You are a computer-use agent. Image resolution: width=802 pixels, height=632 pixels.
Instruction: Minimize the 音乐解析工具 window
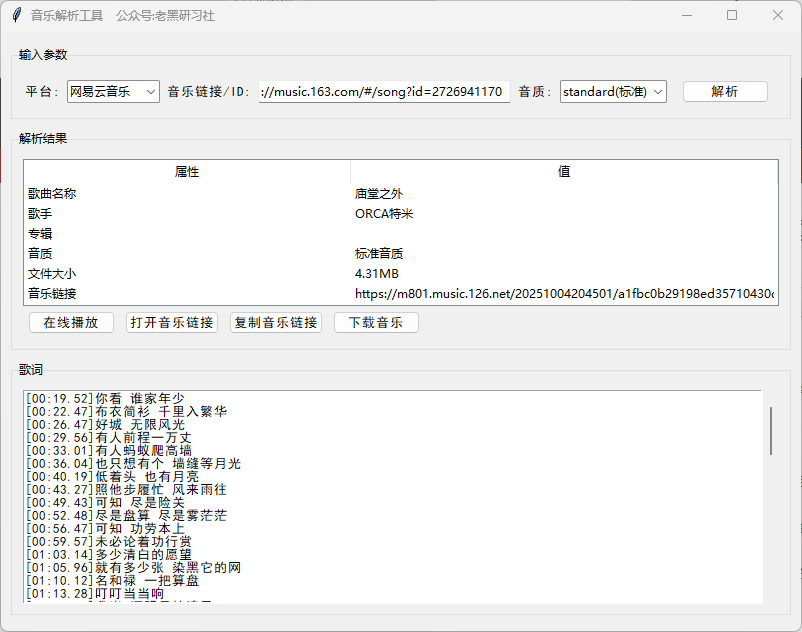[x=686, y=15]
